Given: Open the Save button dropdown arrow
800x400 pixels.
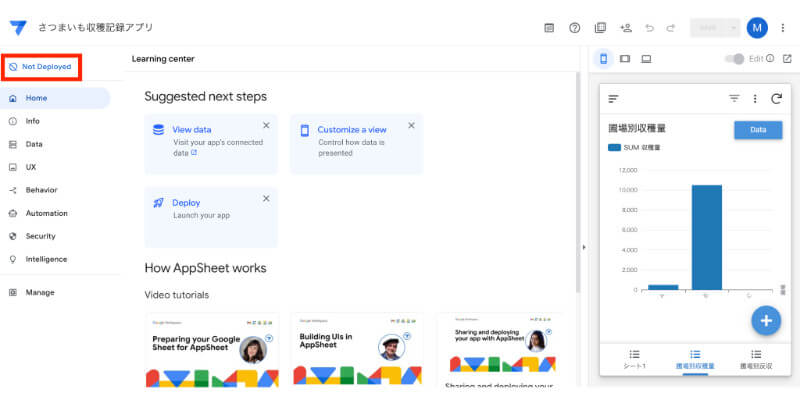Looking at the screenshot, I should coord(735,28).
